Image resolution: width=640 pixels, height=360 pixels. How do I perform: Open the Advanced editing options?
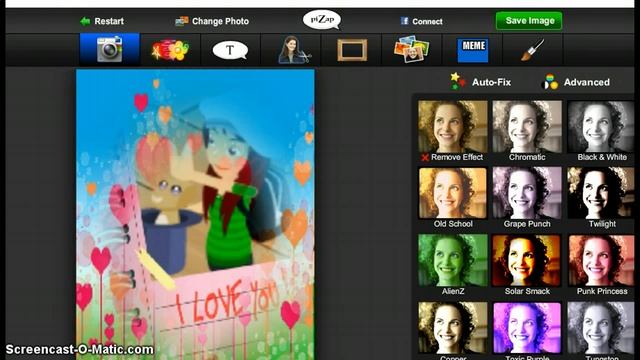point(587,82)
